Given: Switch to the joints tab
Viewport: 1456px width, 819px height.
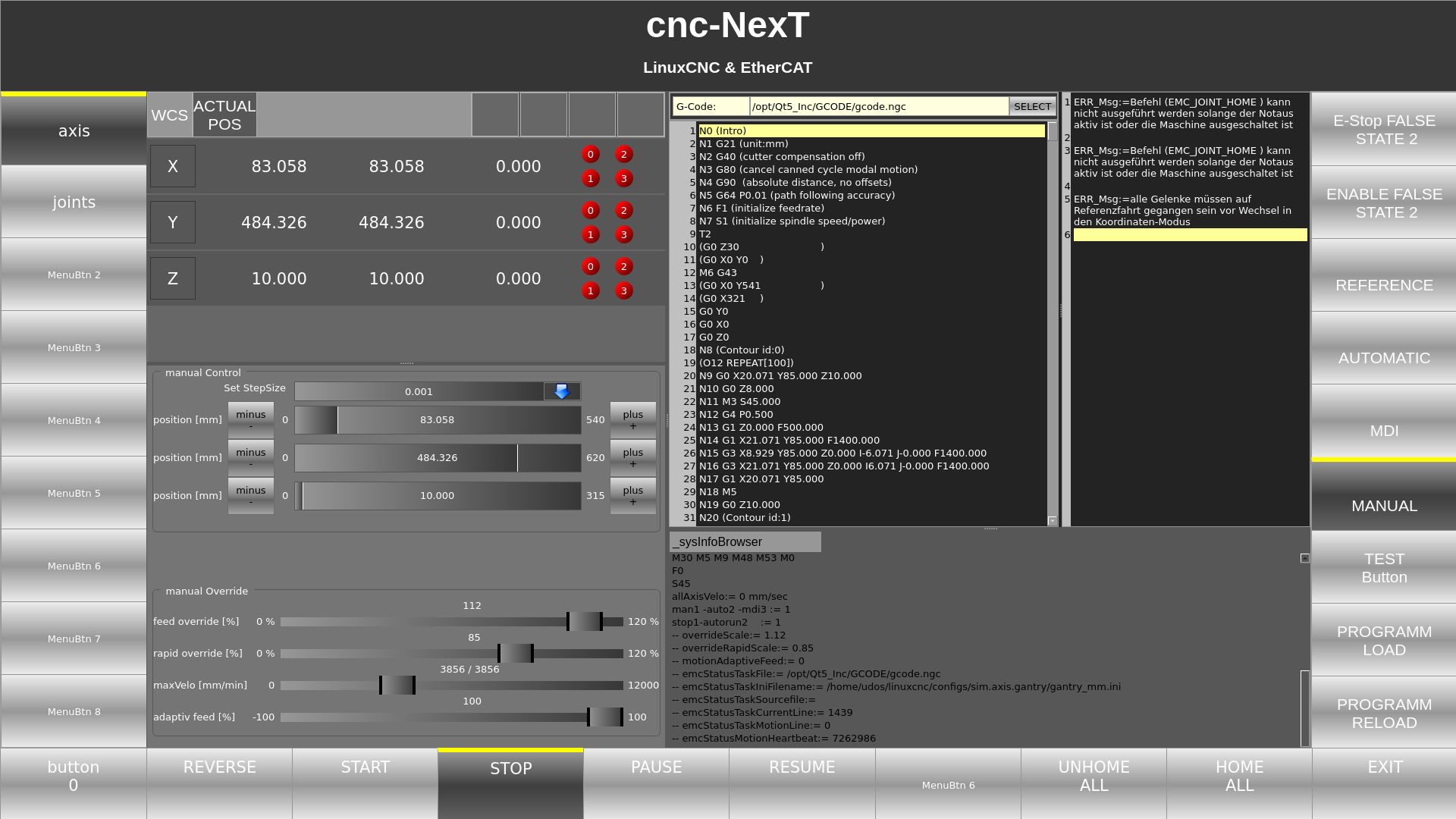Looking at the screenshot, I should click(x=74, y=202).
